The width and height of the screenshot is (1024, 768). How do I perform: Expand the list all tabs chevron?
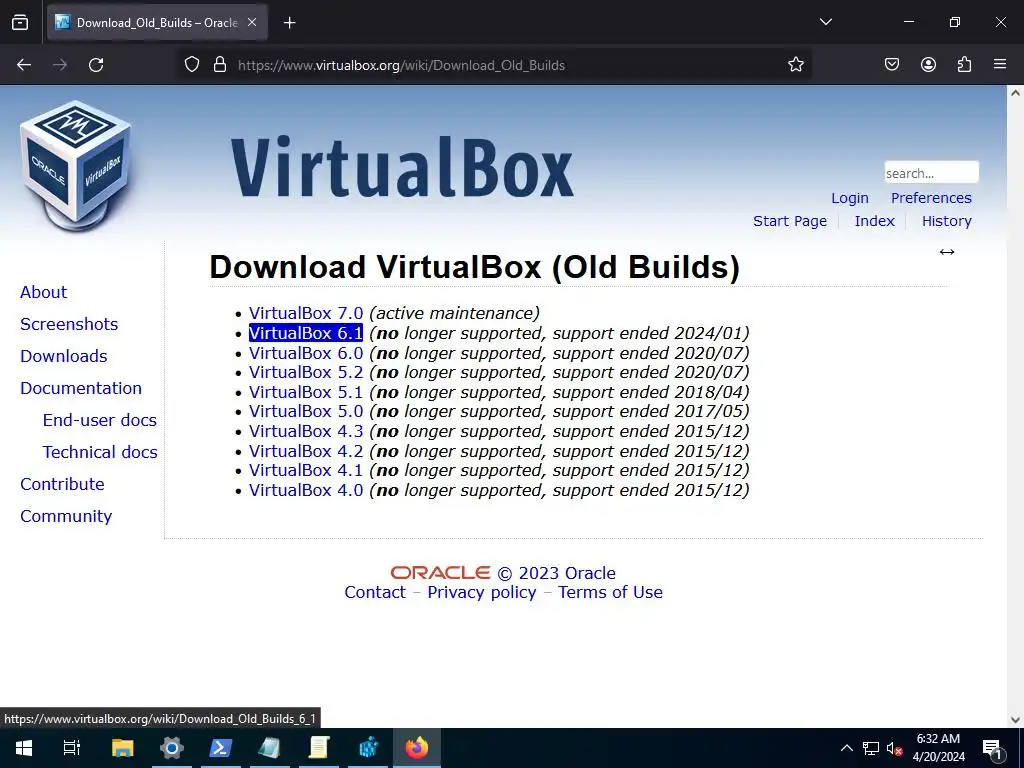825,22
